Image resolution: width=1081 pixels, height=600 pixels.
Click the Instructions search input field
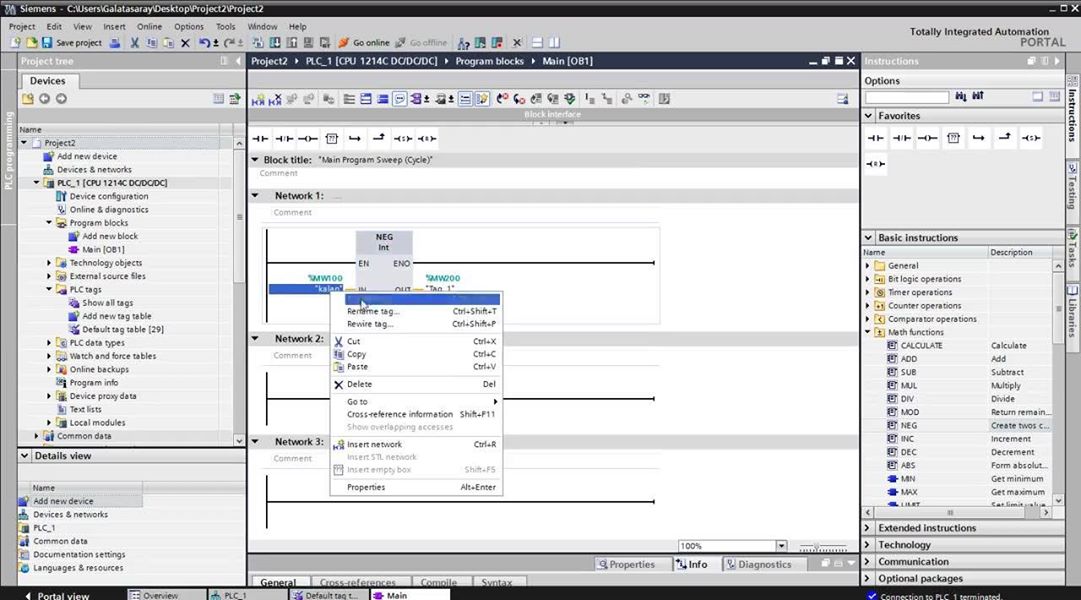pos(907,97)
